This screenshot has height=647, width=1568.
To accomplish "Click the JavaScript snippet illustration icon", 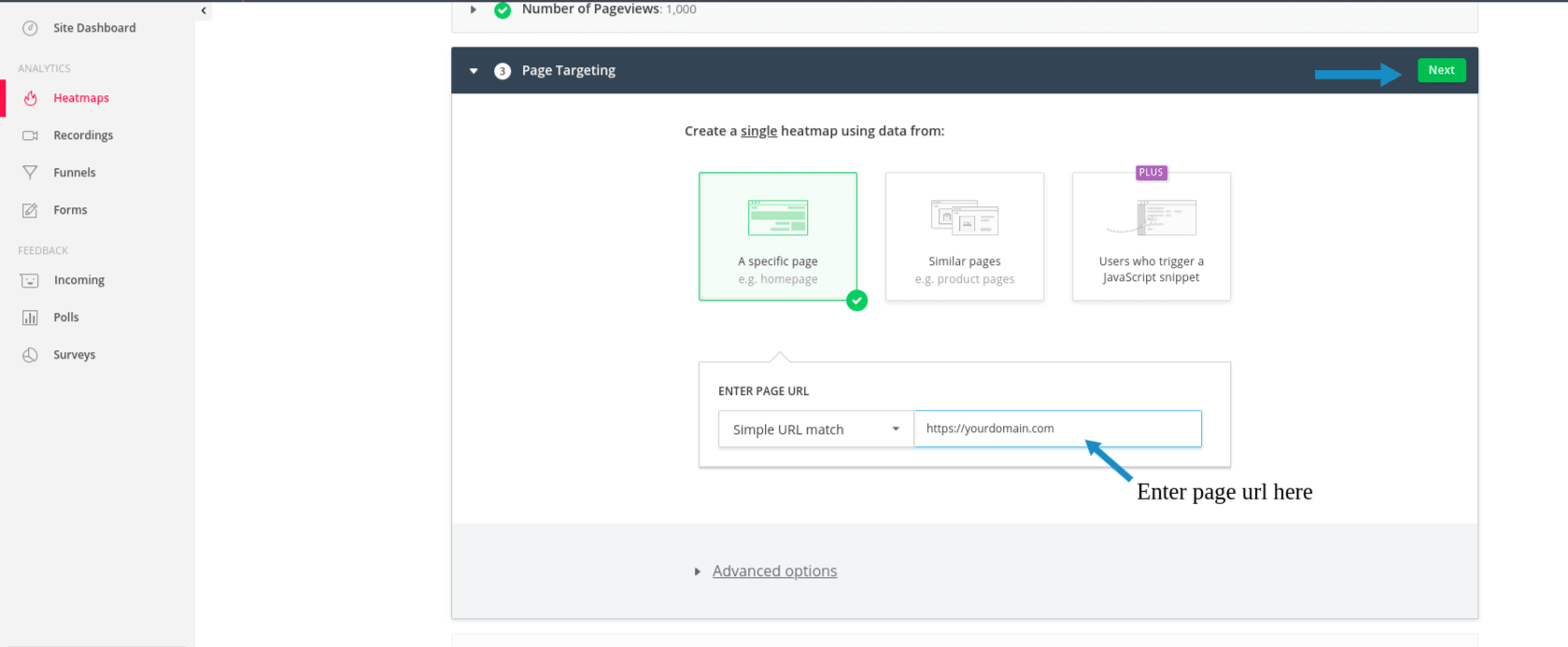I will pos(1151,218).
